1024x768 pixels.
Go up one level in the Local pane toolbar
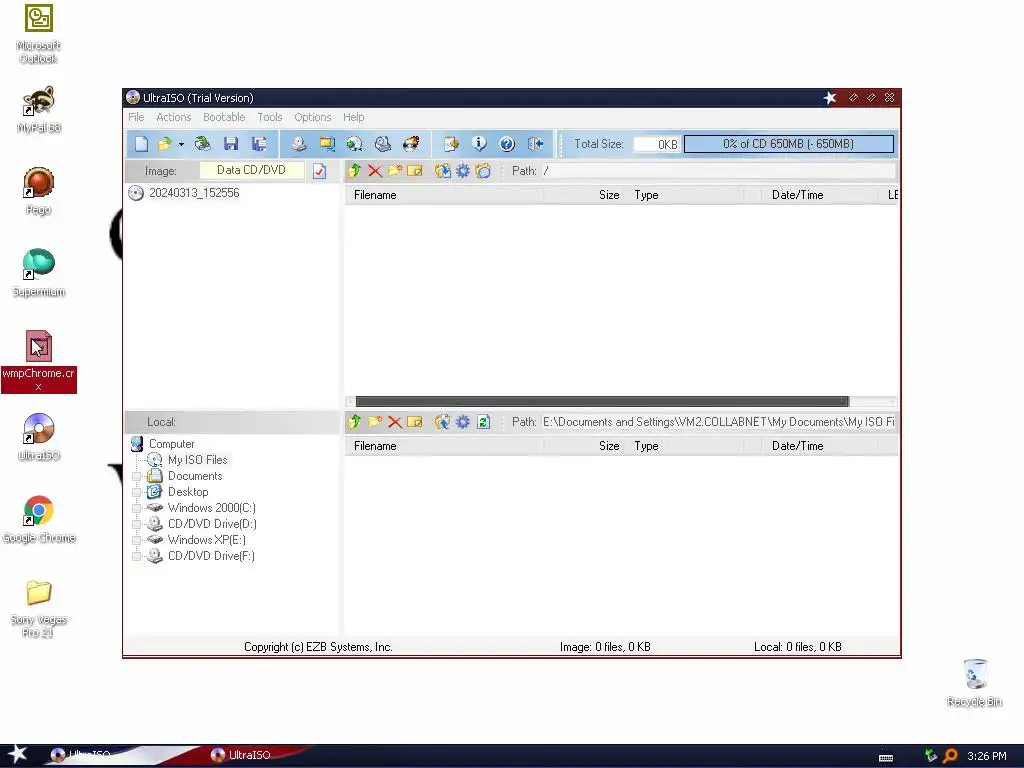click(x=355, y=422)
